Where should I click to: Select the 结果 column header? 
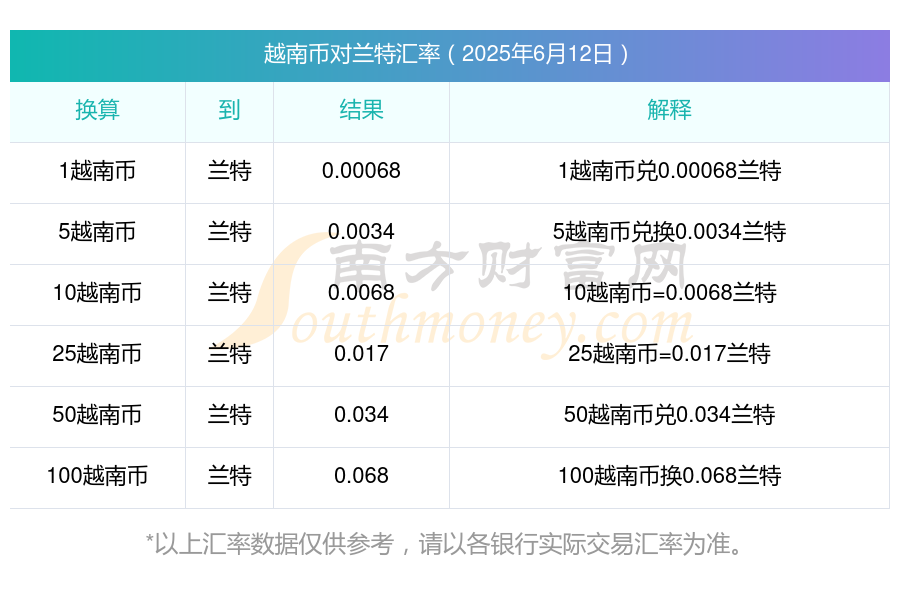point(361,110)
